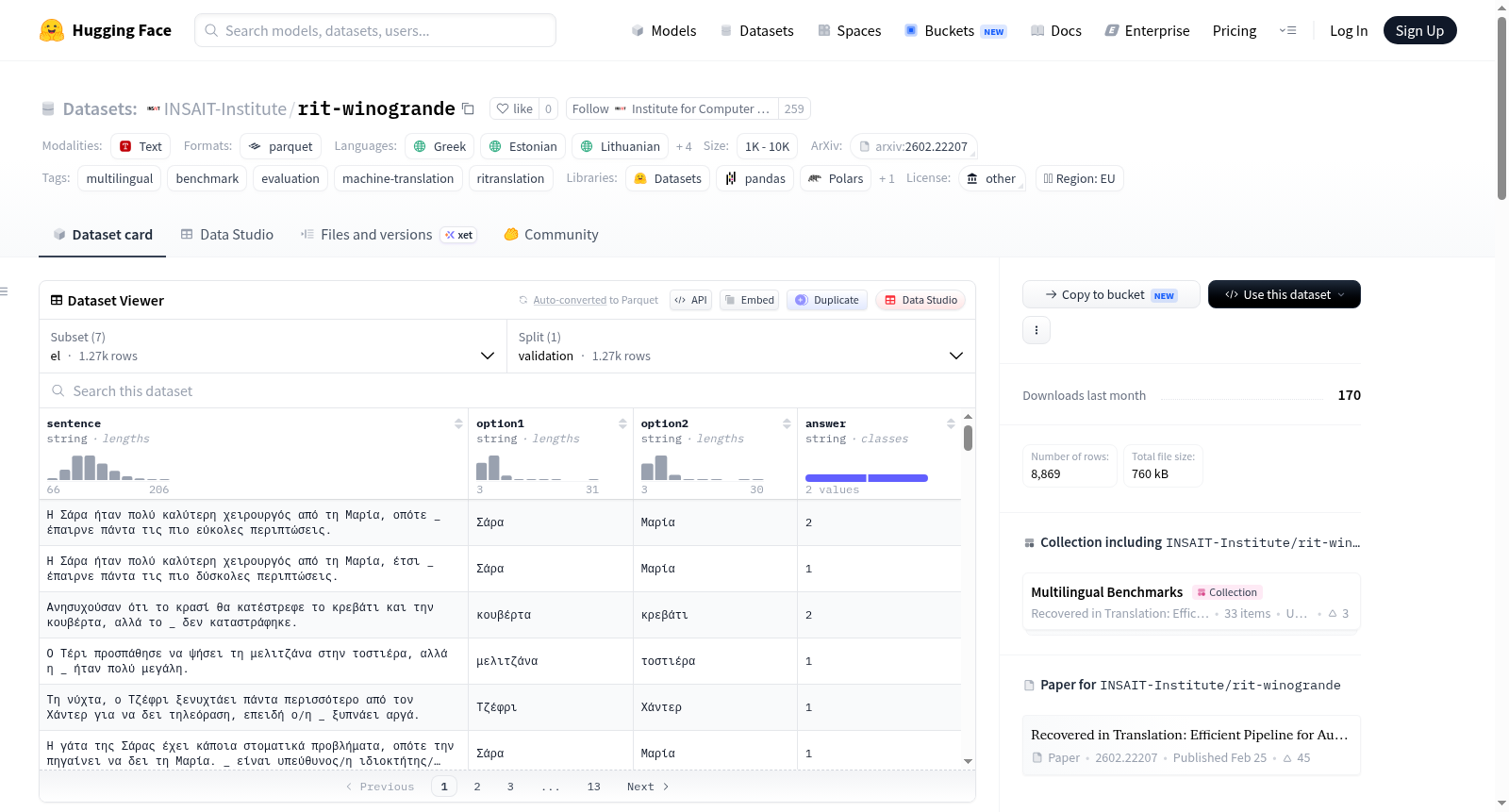The width and height of the screenshot is (1509, 812).
Task: Expand the extra nav menu icon
Action: point(1287,30)
